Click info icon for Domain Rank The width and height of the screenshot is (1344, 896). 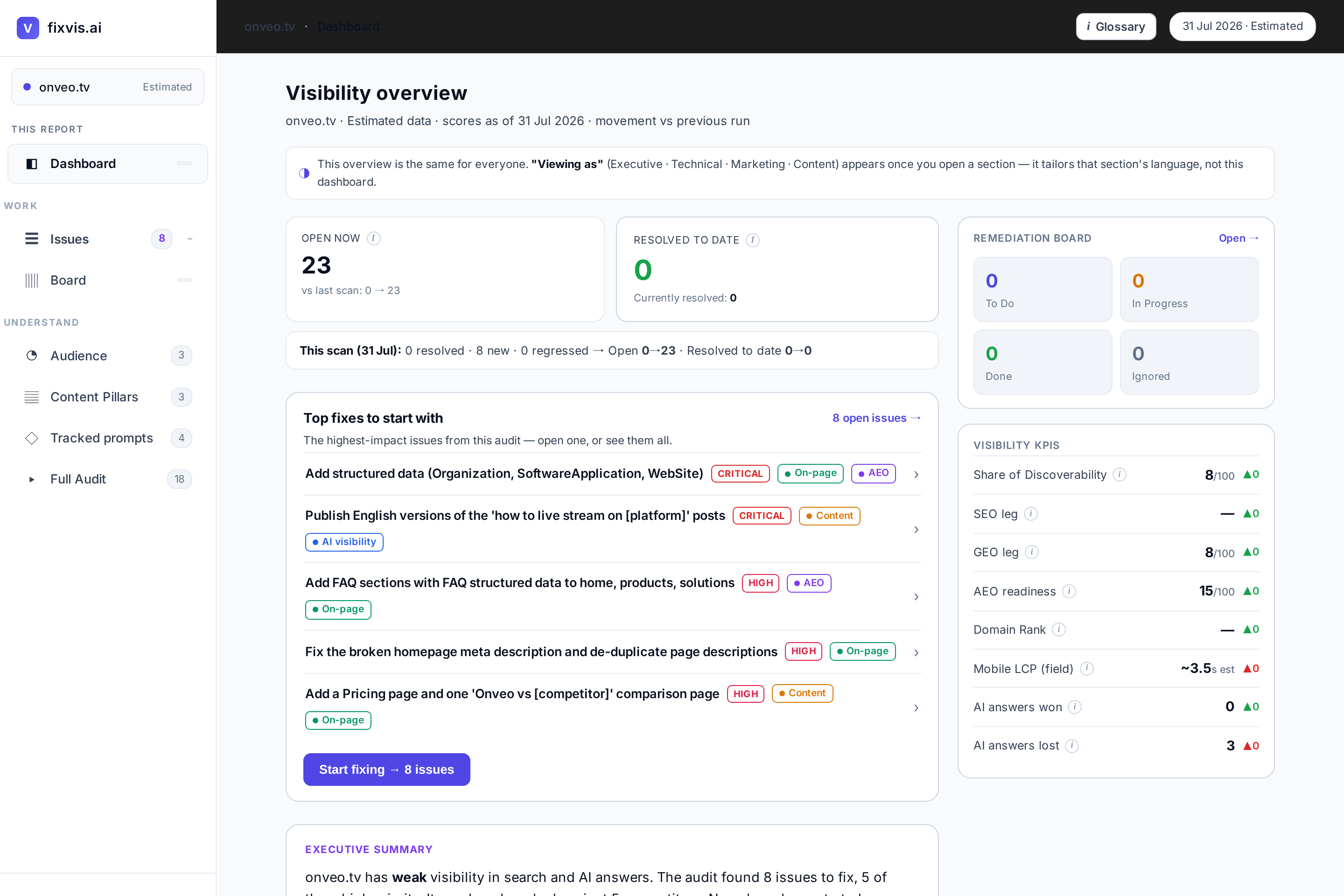click(1059, 629)
